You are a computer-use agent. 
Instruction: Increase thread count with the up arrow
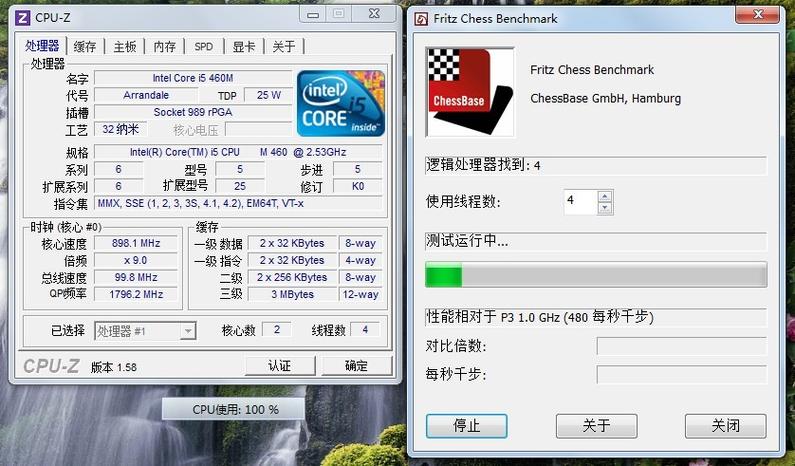(x=604, y=196)
